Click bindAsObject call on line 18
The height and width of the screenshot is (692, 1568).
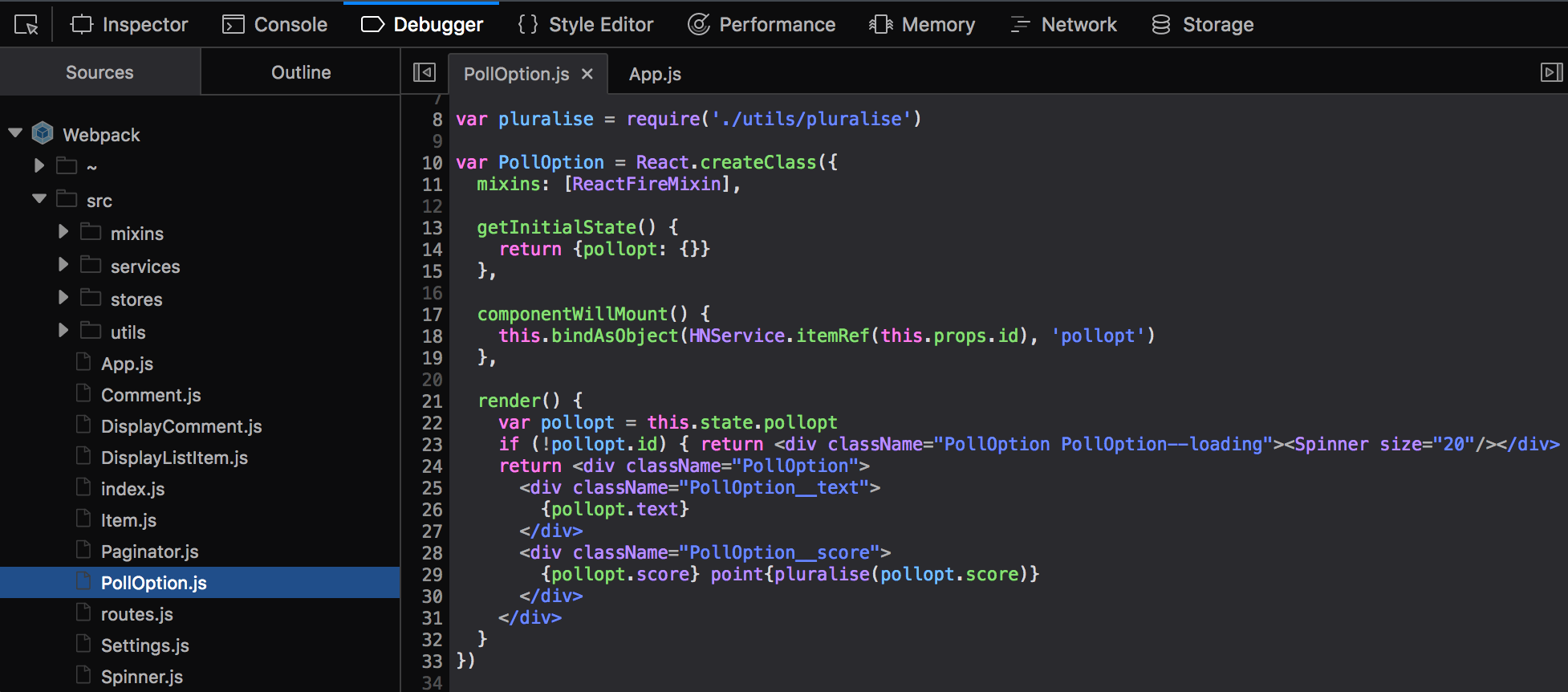coord(615,336)
